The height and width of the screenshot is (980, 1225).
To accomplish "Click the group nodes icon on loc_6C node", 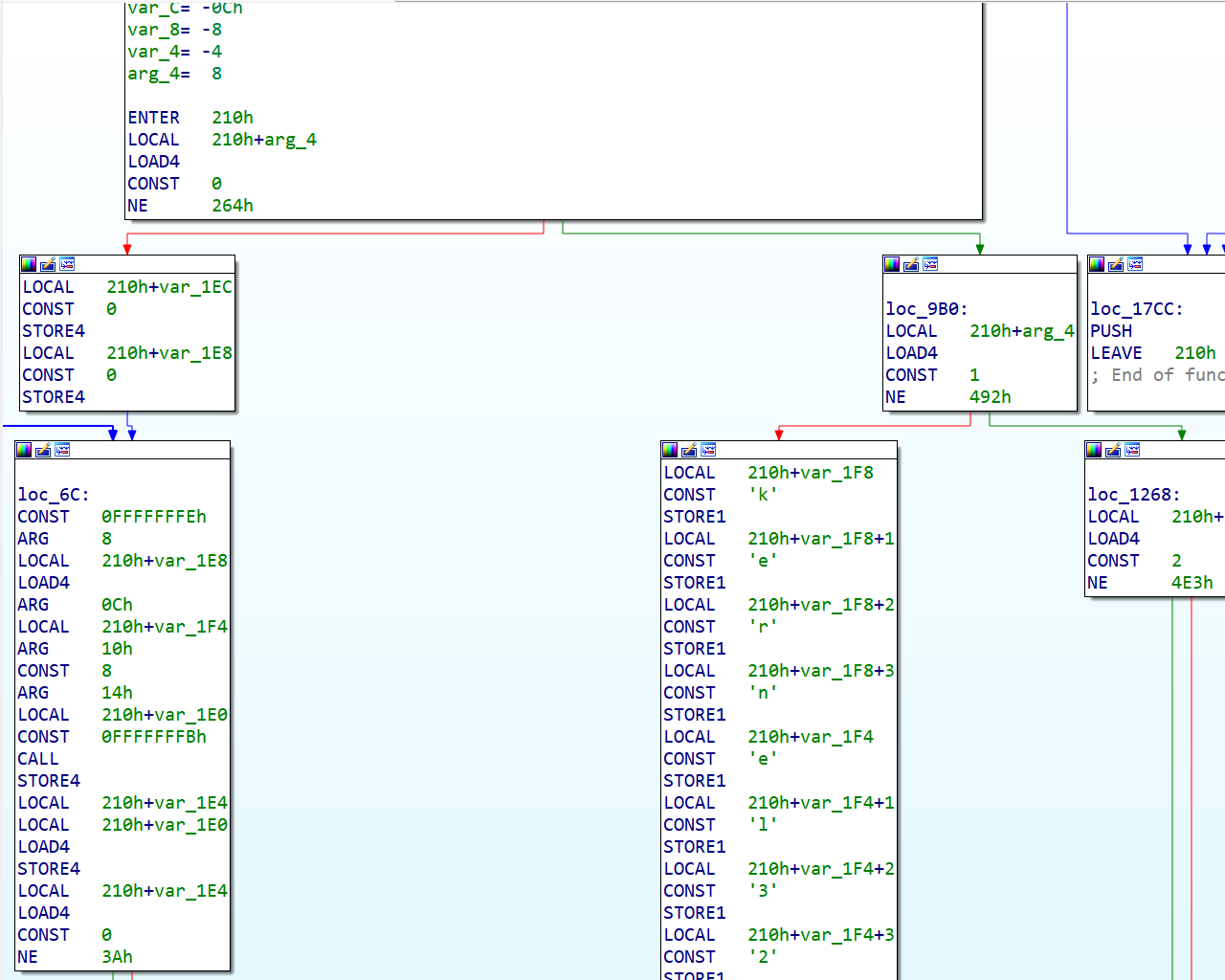I will click(x=62, y=450).
